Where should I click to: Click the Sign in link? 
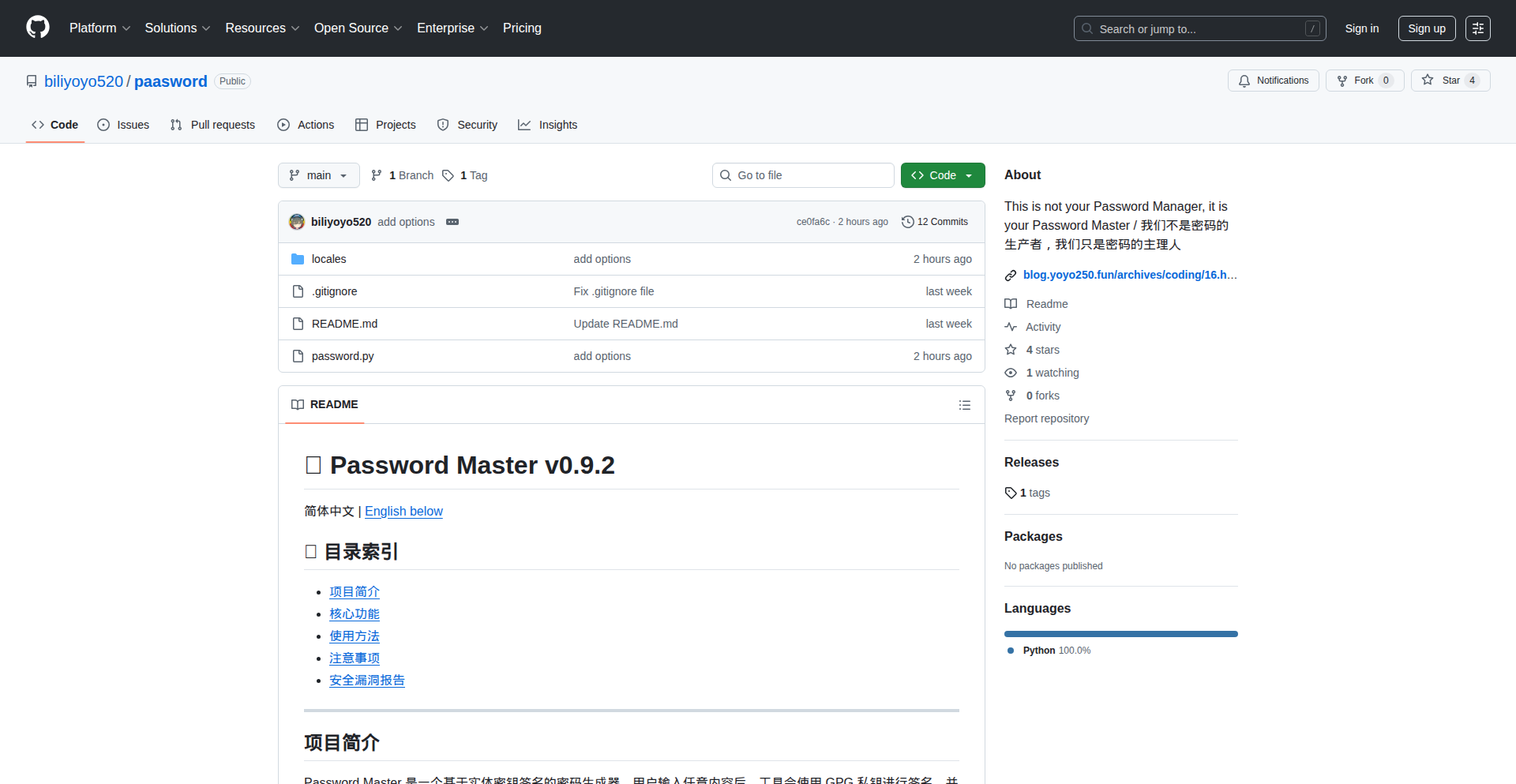(x=1362, y=28)
